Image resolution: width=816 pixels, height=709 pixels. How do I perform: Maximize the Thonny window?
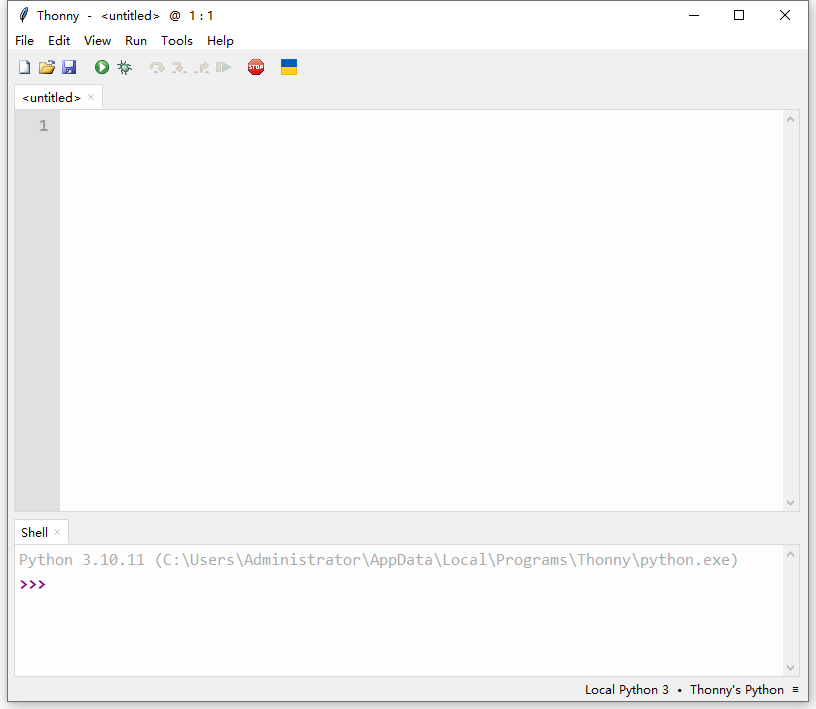point(739,15)
